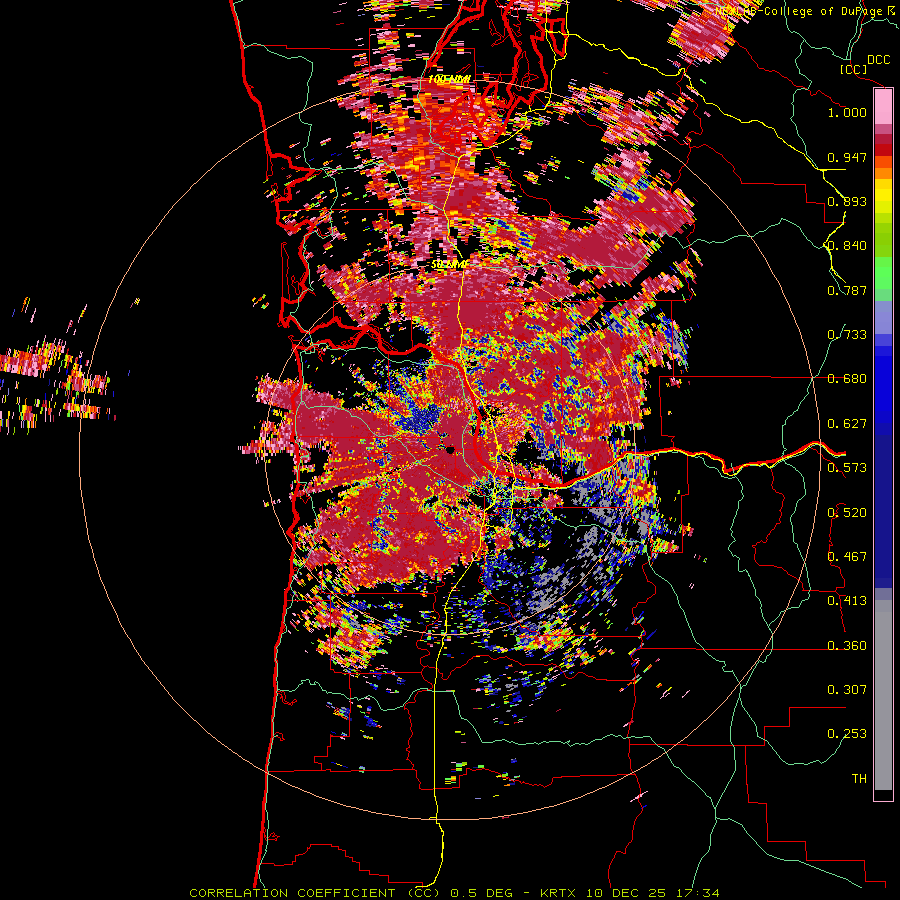
Task: Click the 0.573 scale value
Action: click(847, 468)
